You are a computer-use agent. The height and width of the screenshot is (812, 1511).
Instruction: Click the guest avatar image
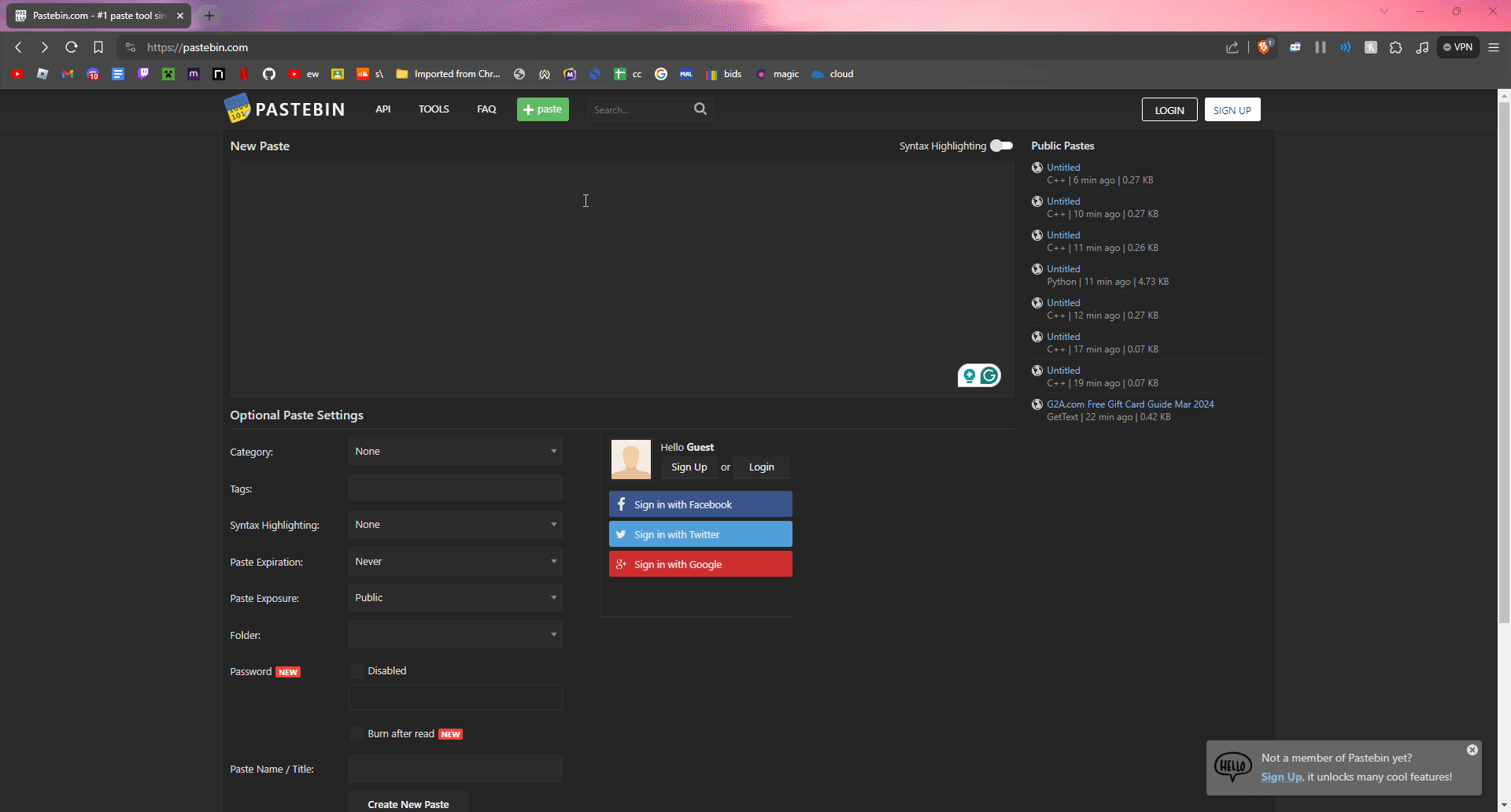click(x=631, y=460)
